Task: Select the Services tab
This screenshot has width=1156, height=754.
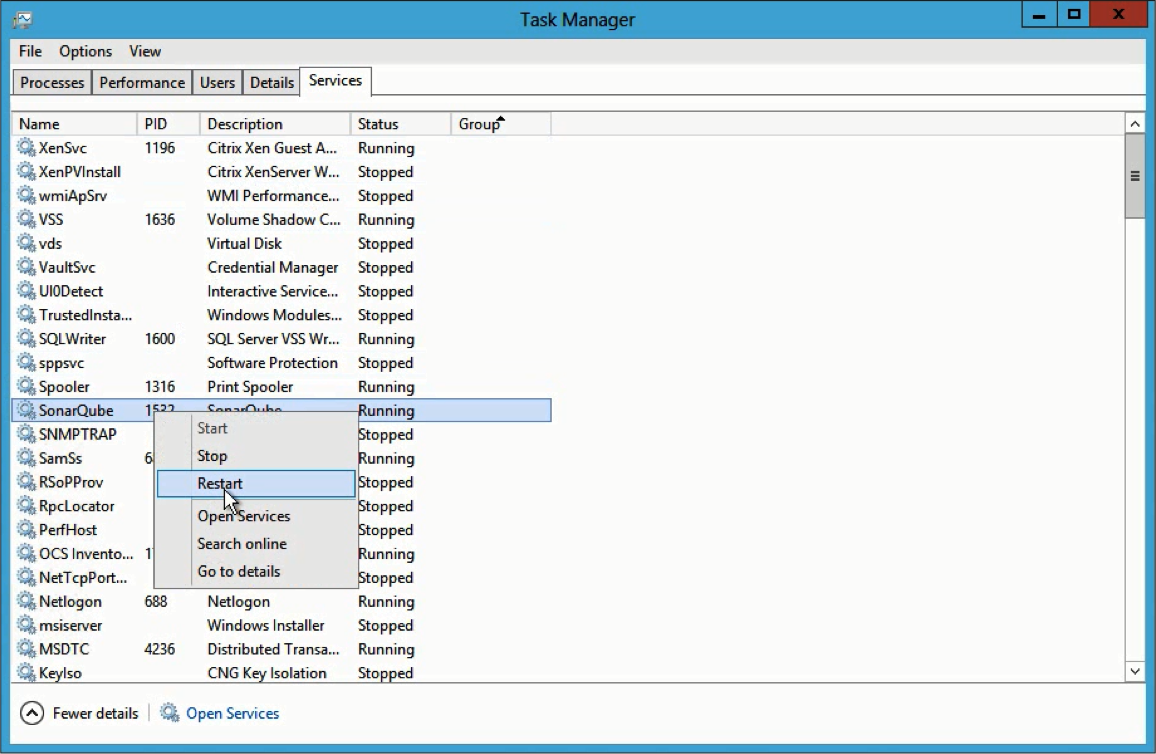Action: 335,80
